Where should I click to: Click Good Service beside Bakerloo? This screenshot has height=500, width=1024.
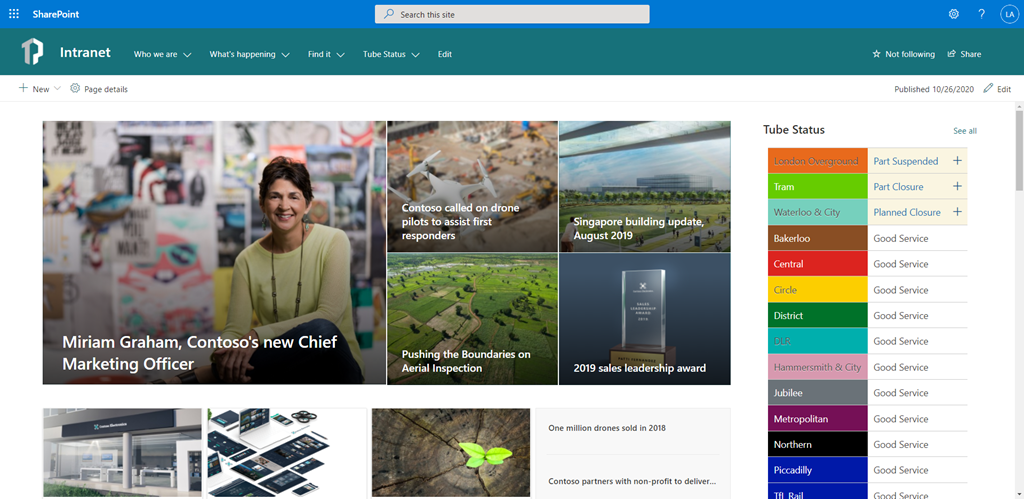tap(901, 238)
